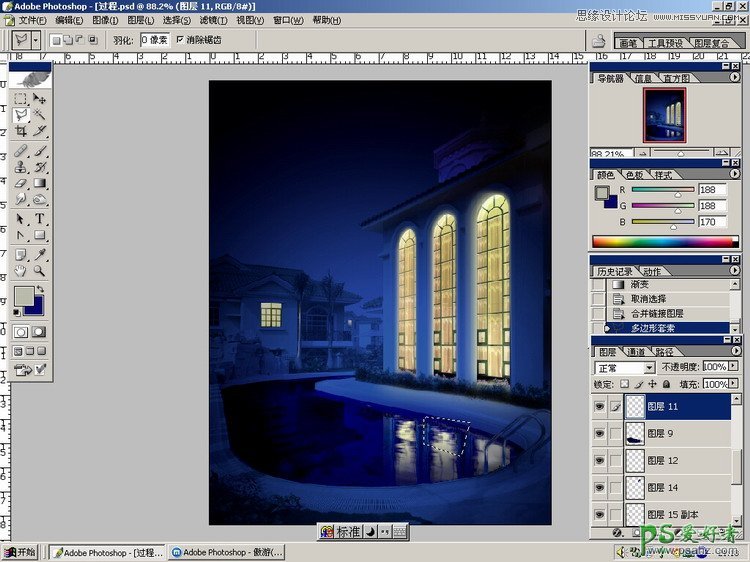Click the 羽化 feather input field
This screenshot has width=750, height=562.
[155, 40]
